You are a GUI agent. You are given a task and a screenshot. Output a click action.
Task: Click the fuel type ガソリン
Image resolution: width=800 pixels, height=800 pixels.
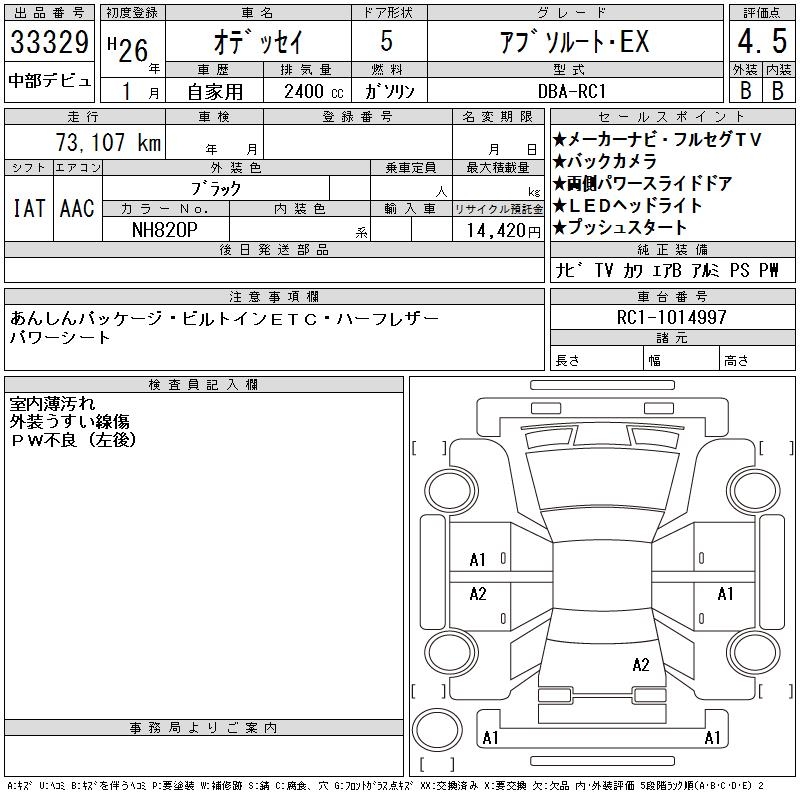click(x=389, y=92)
